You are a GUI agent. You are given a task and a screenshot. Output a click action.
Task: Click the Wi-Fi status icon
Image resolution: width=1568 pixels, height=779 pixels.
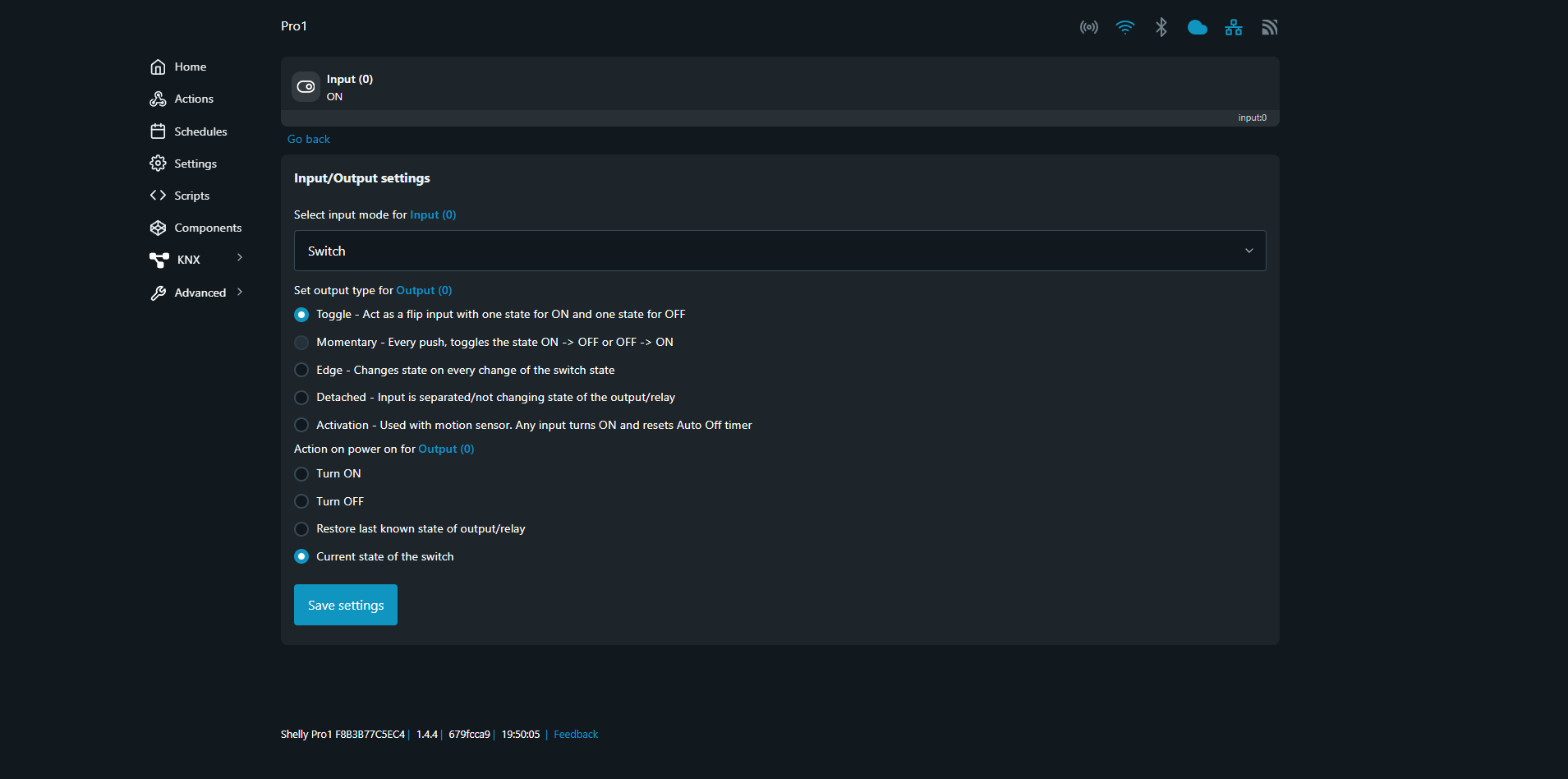[1124, 27]
